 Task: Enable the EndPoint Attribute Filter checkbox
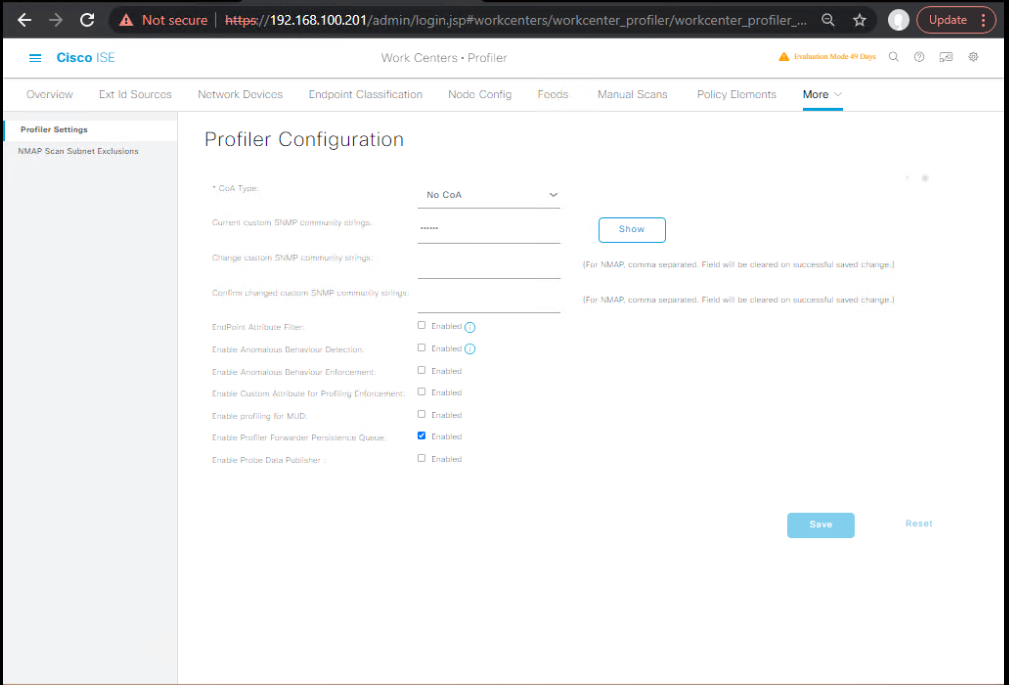point(421,325)
